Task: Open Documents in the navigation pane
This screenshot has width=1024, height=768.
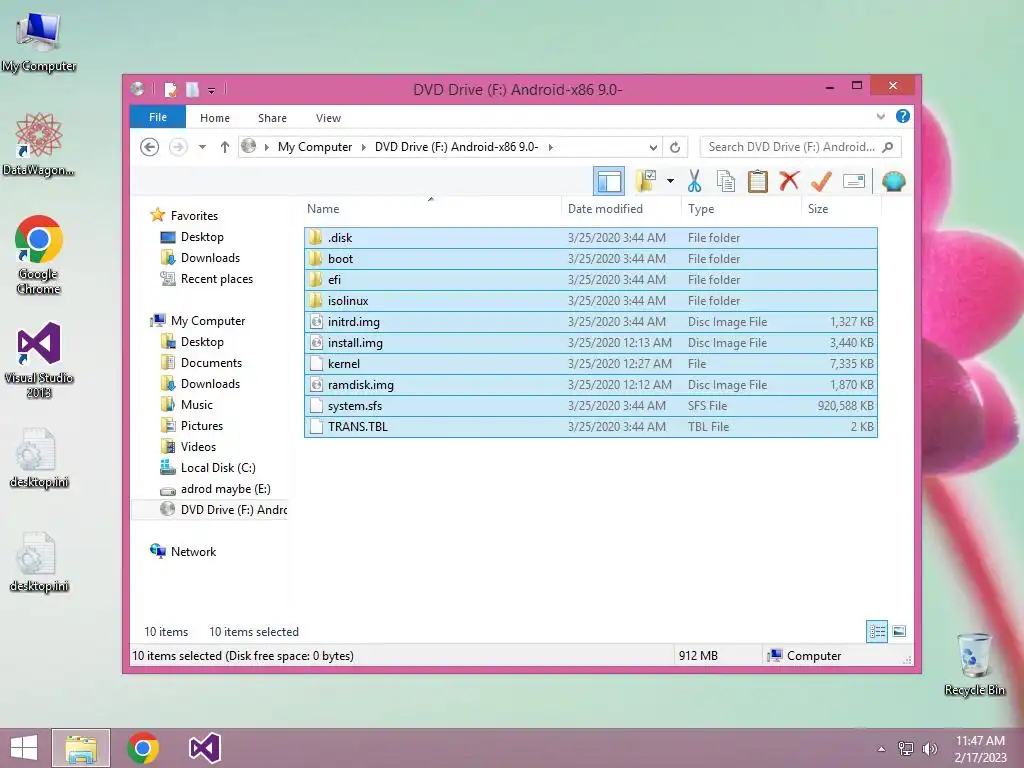Action: (201, 362)
